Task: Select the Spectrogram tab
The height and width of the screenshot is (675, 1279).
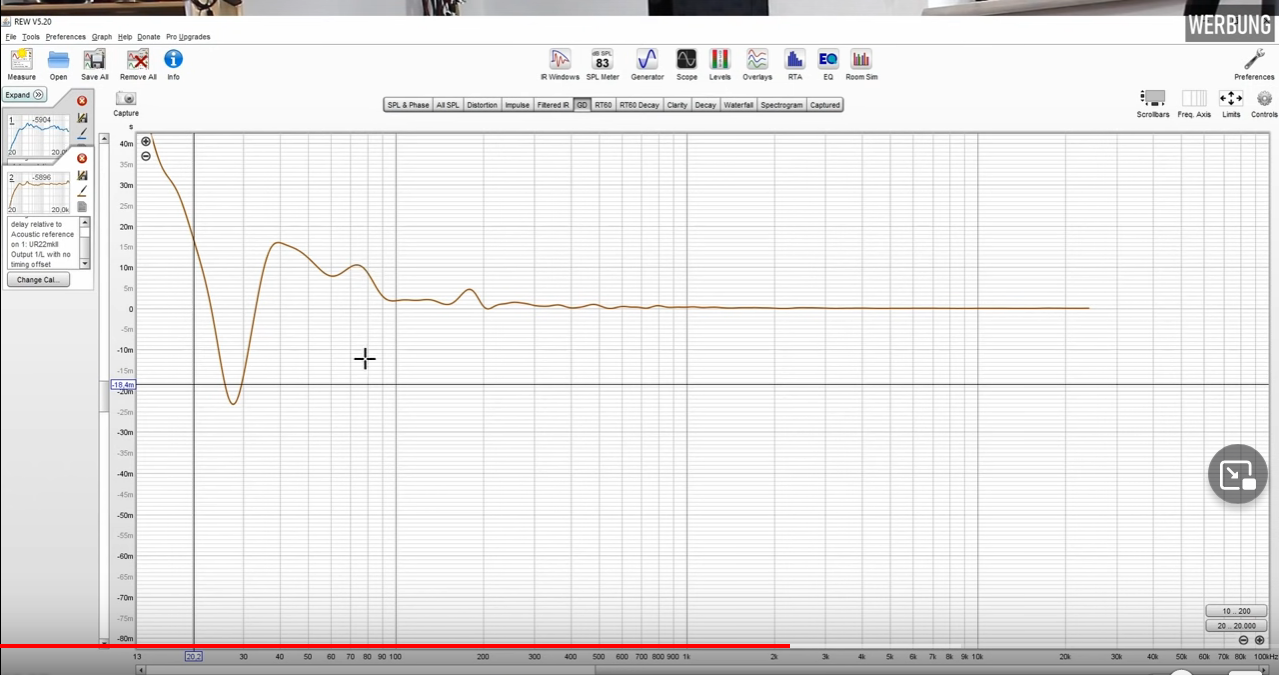Action: click(781, 105)
